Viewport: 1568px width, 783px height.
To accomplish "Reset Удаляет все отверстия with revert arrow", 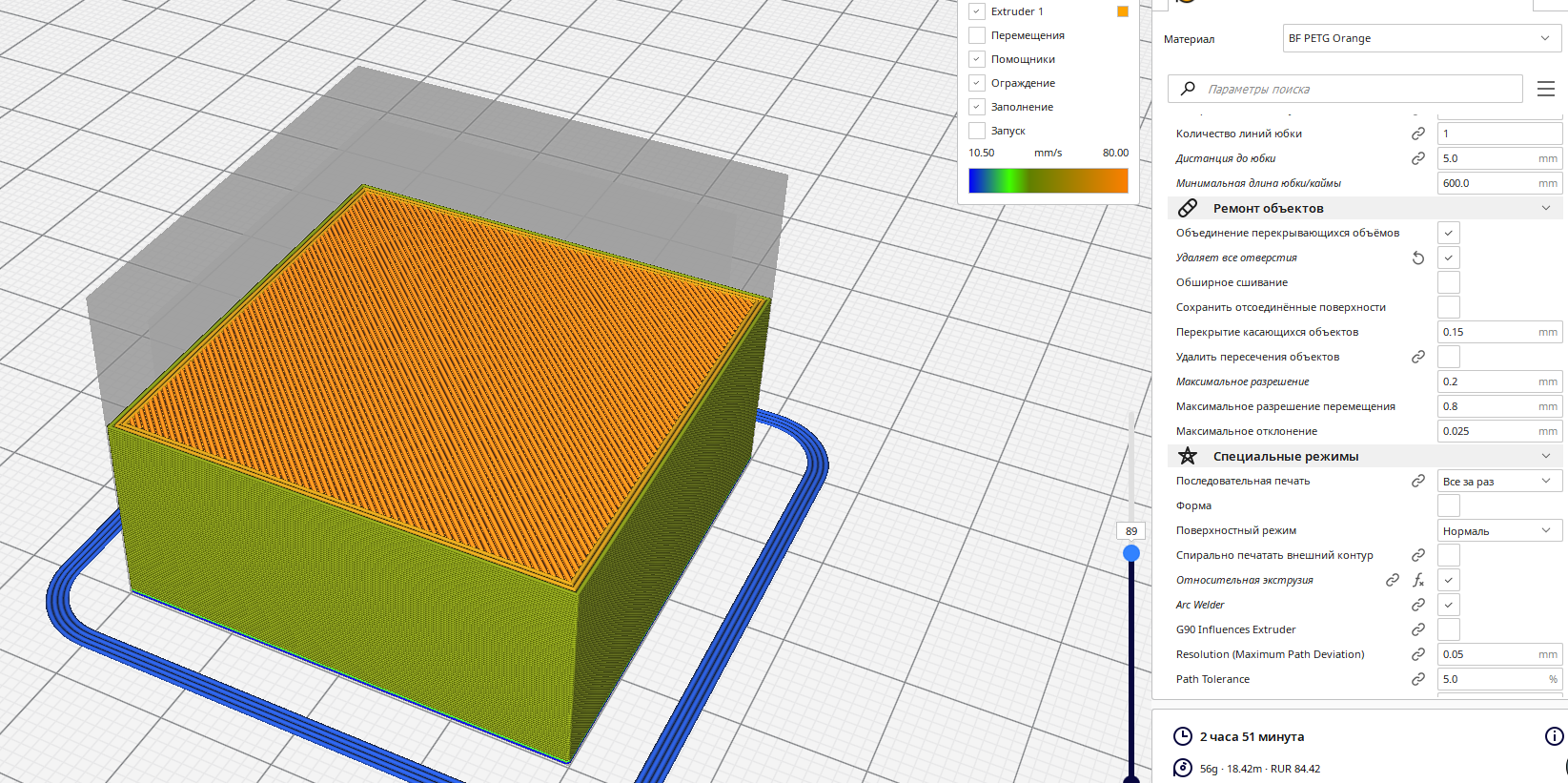I will (1418, 258).
